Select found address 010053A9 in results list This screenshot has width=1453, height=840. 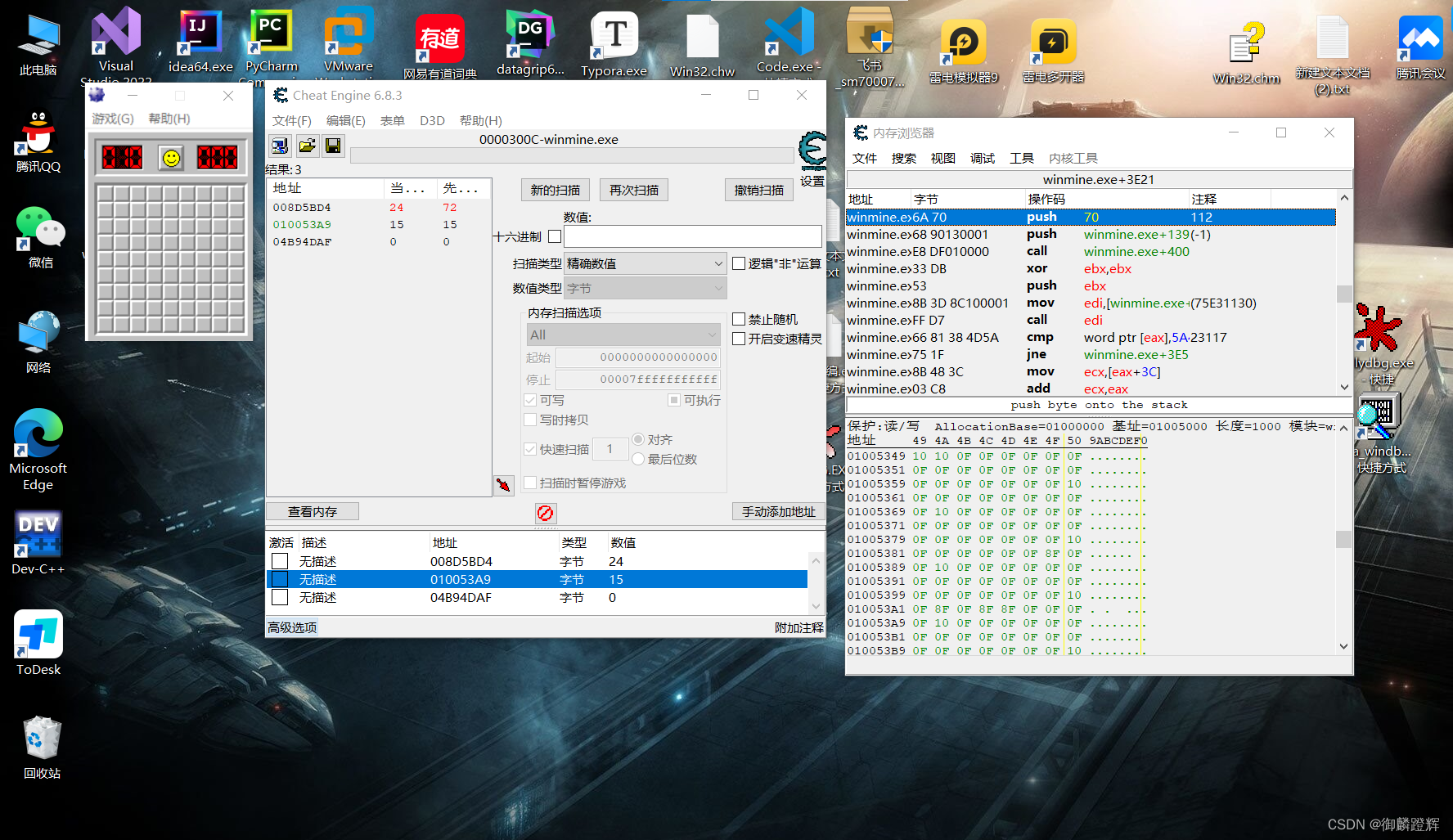[x=380, y=224]
